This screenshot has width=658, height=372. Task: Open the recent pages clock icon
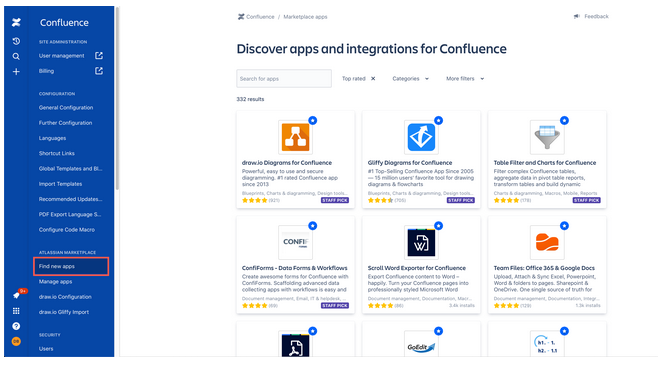tap(16, 41)
